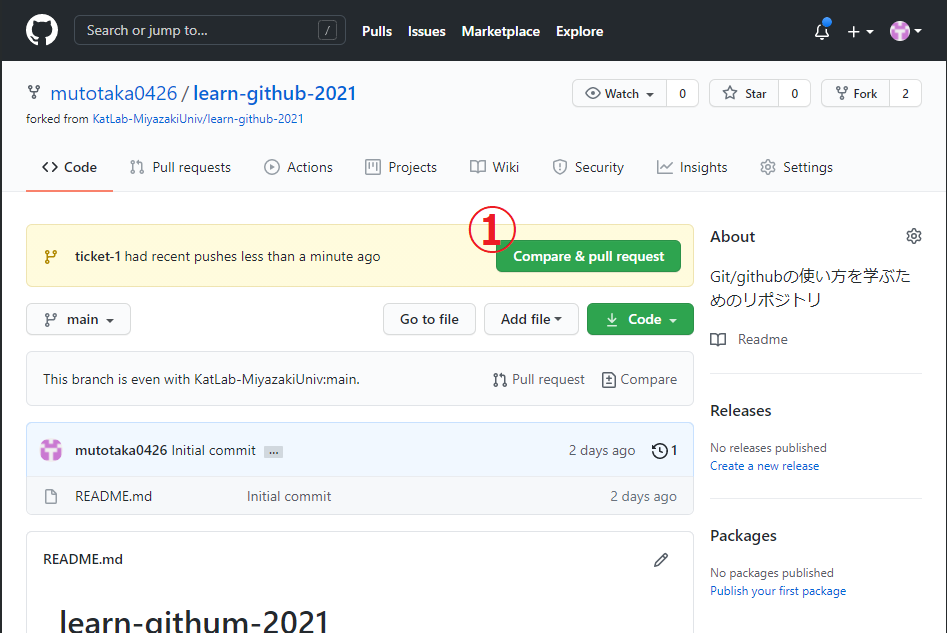Click Compare link in branch status bar

(640, 379)
